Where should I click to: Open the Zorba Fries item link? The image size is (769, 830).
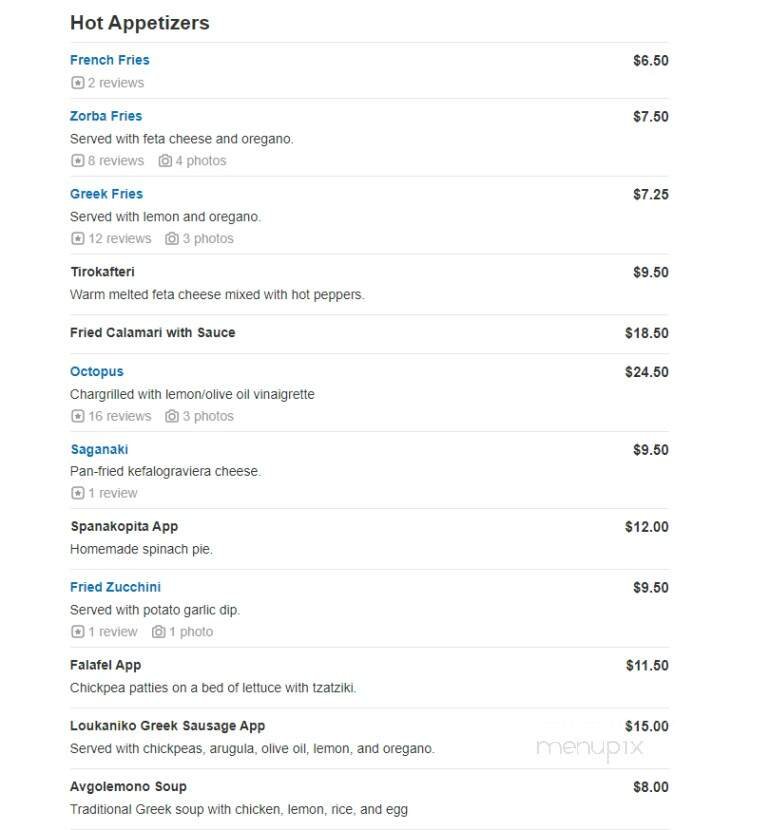click(106, 116)
